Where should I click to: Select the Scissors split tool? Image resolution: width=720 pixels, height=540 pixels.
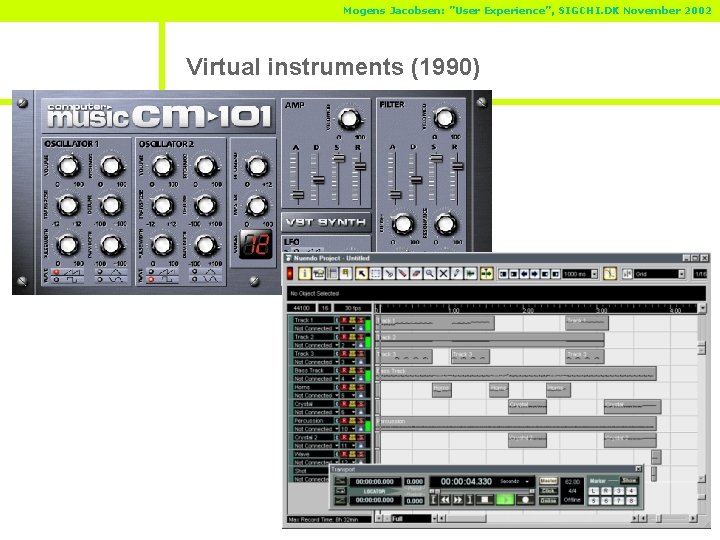(x=388, y=274)
